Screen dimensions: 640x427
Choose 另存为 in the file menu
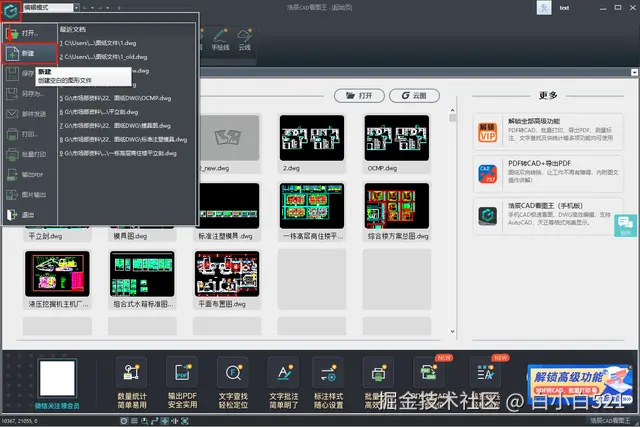tap(30, 94)
